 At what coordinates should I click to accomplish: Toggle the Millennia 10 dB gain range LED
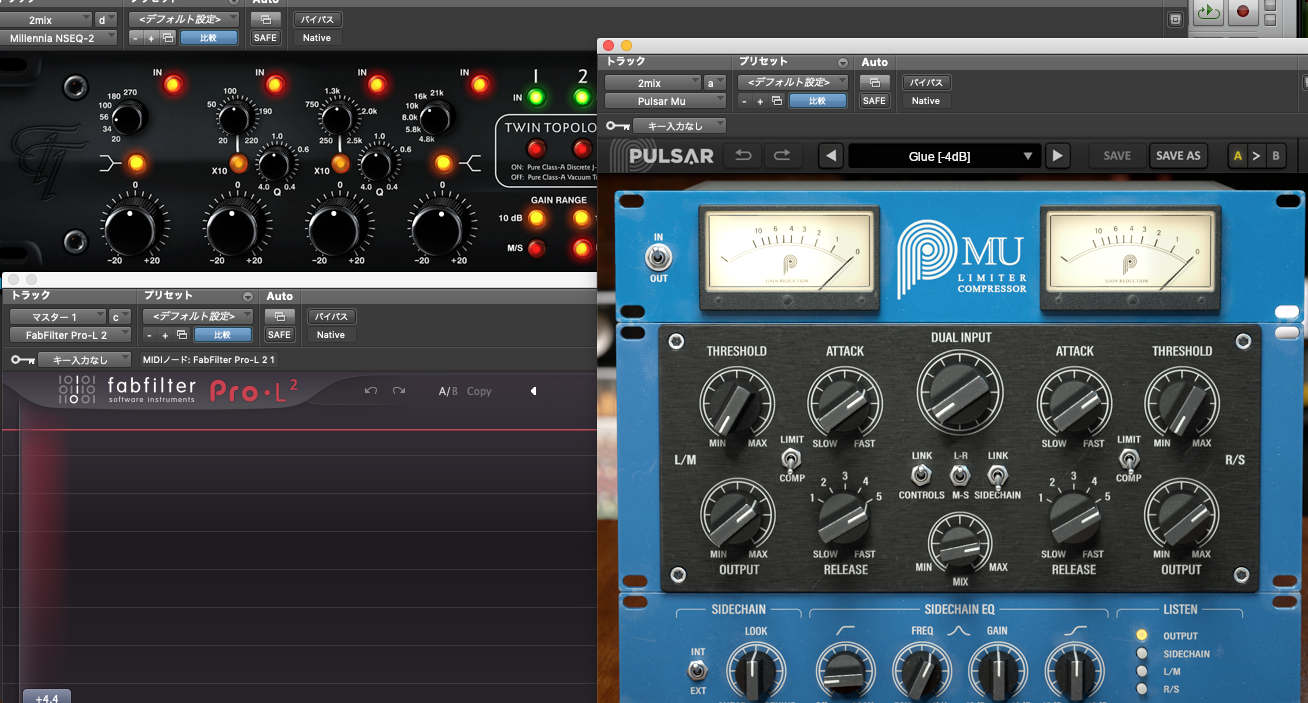(x=537, y=218)
